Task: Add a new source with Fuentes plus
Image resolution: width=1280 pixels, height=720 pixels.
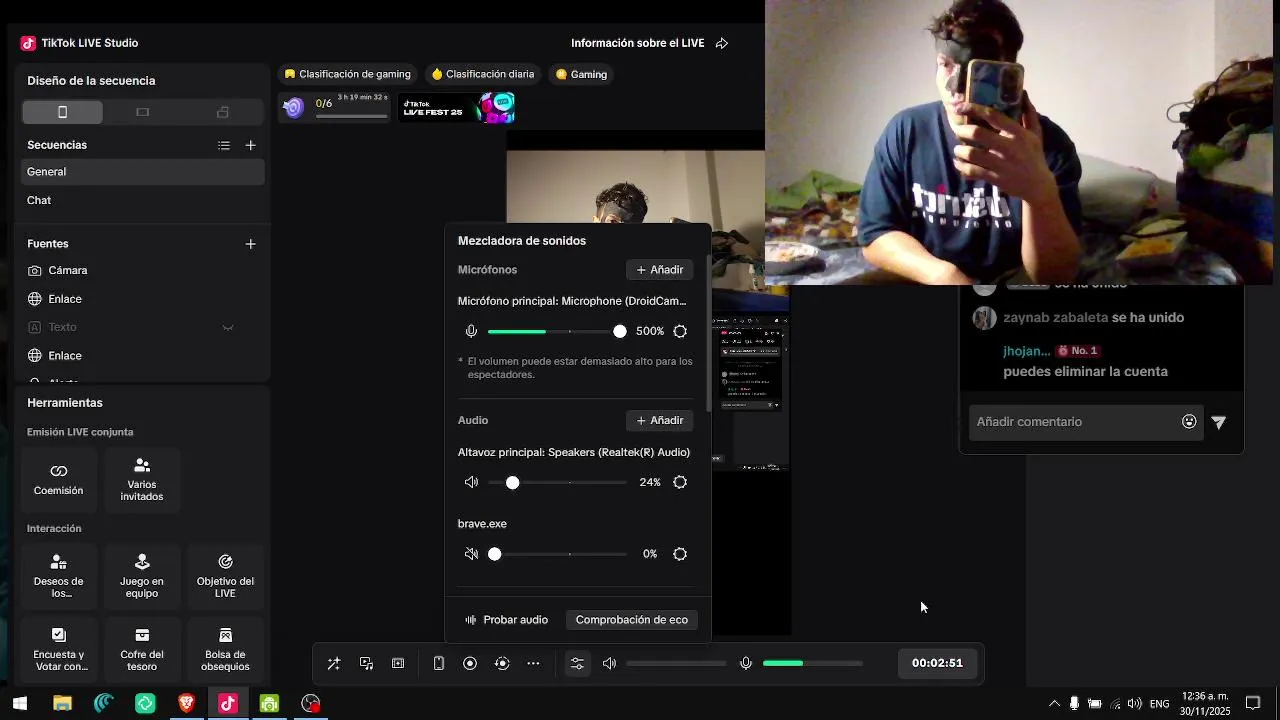Action: (251, 244)
